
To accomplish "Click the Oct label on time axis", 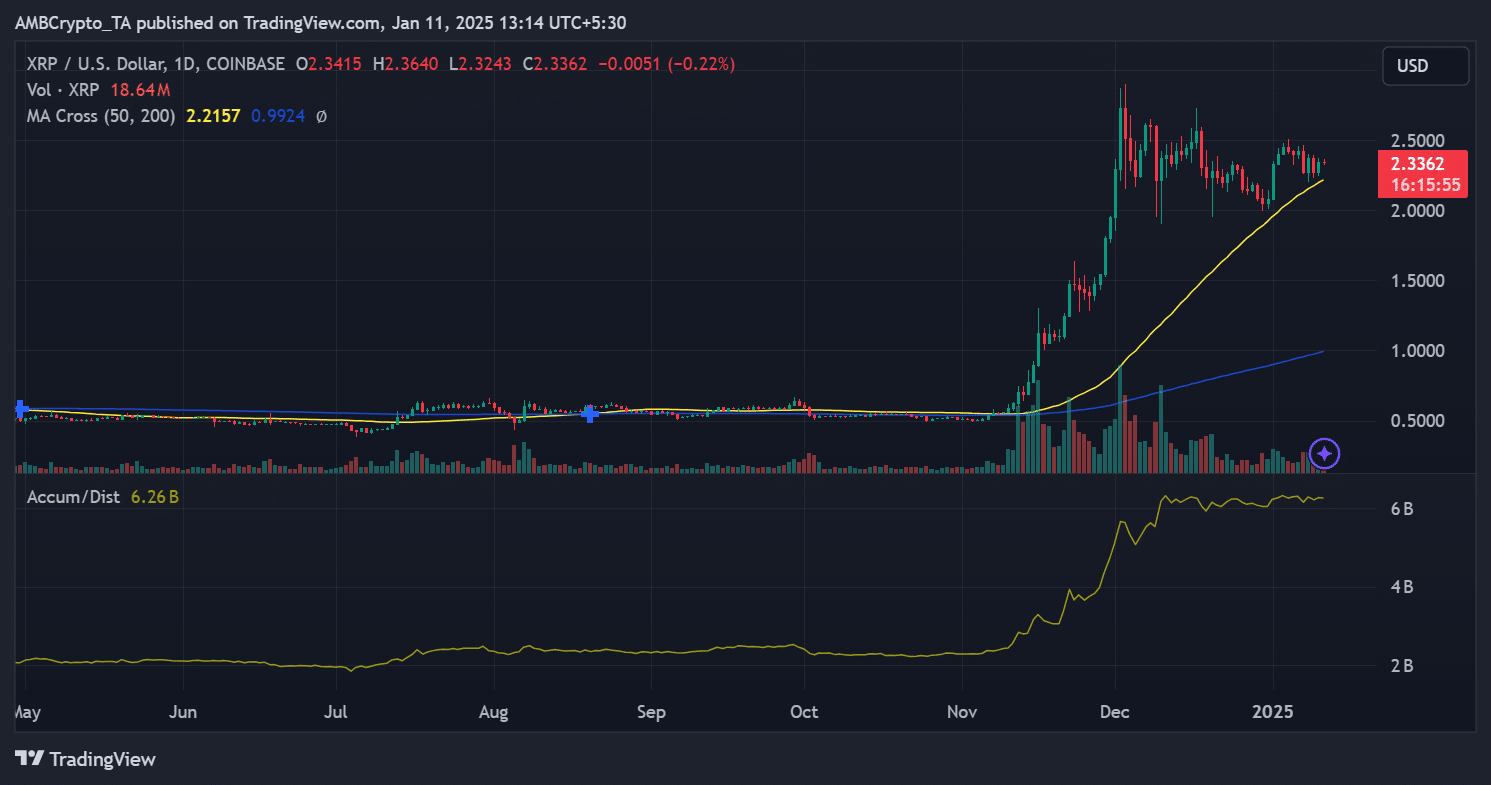I will pos(804,713).
